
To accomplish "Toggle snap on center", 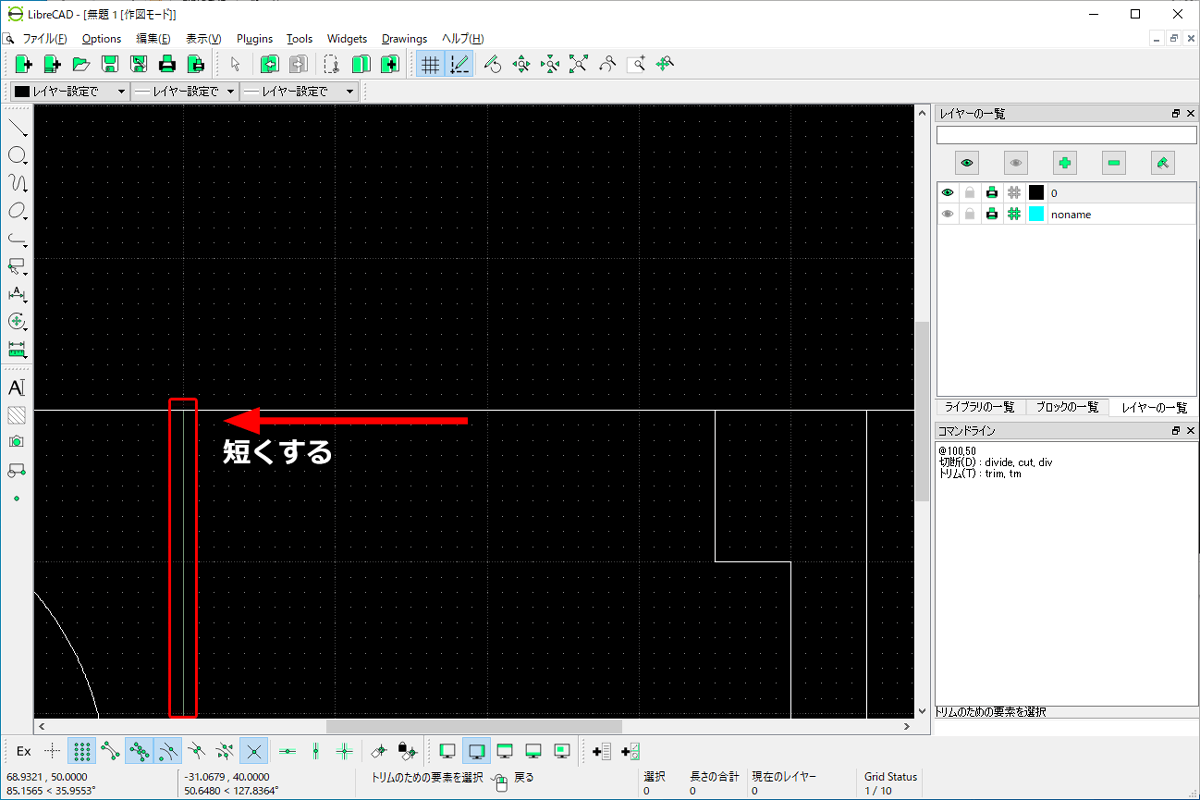I will click(169, 750).
